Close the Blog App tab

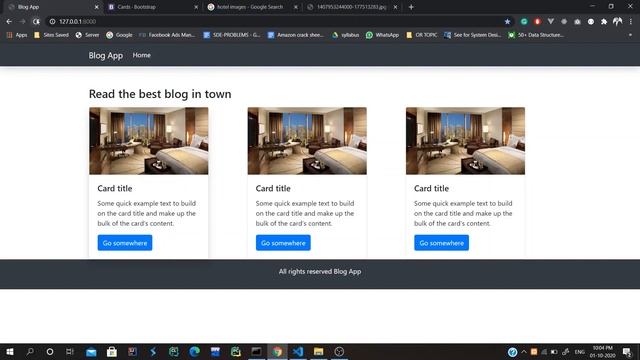[x=97, y=7]
